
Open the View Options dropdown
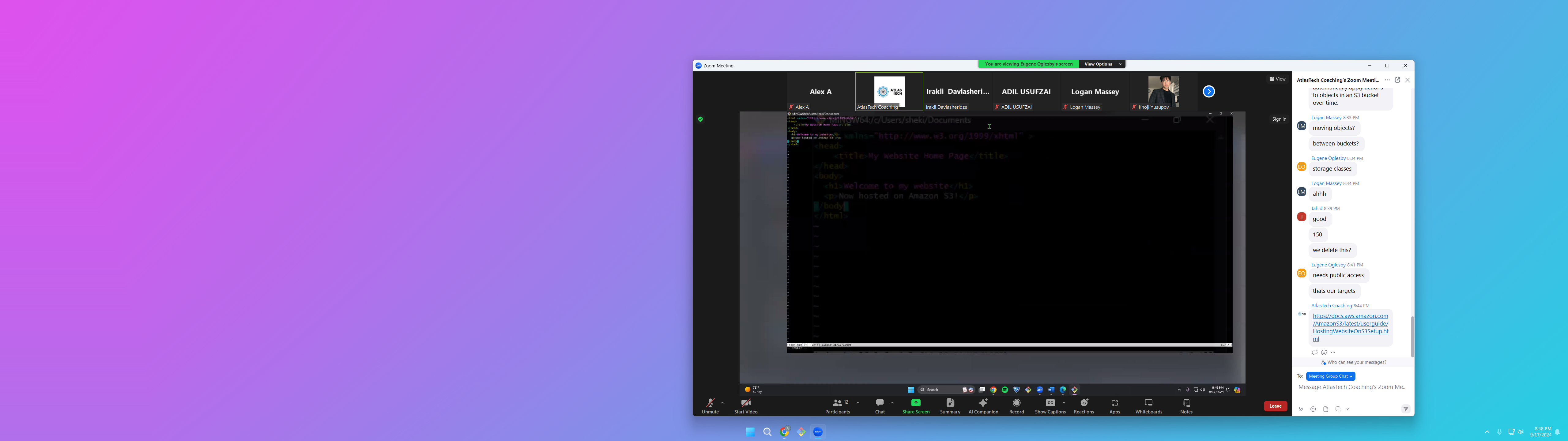pos(1102,64)
